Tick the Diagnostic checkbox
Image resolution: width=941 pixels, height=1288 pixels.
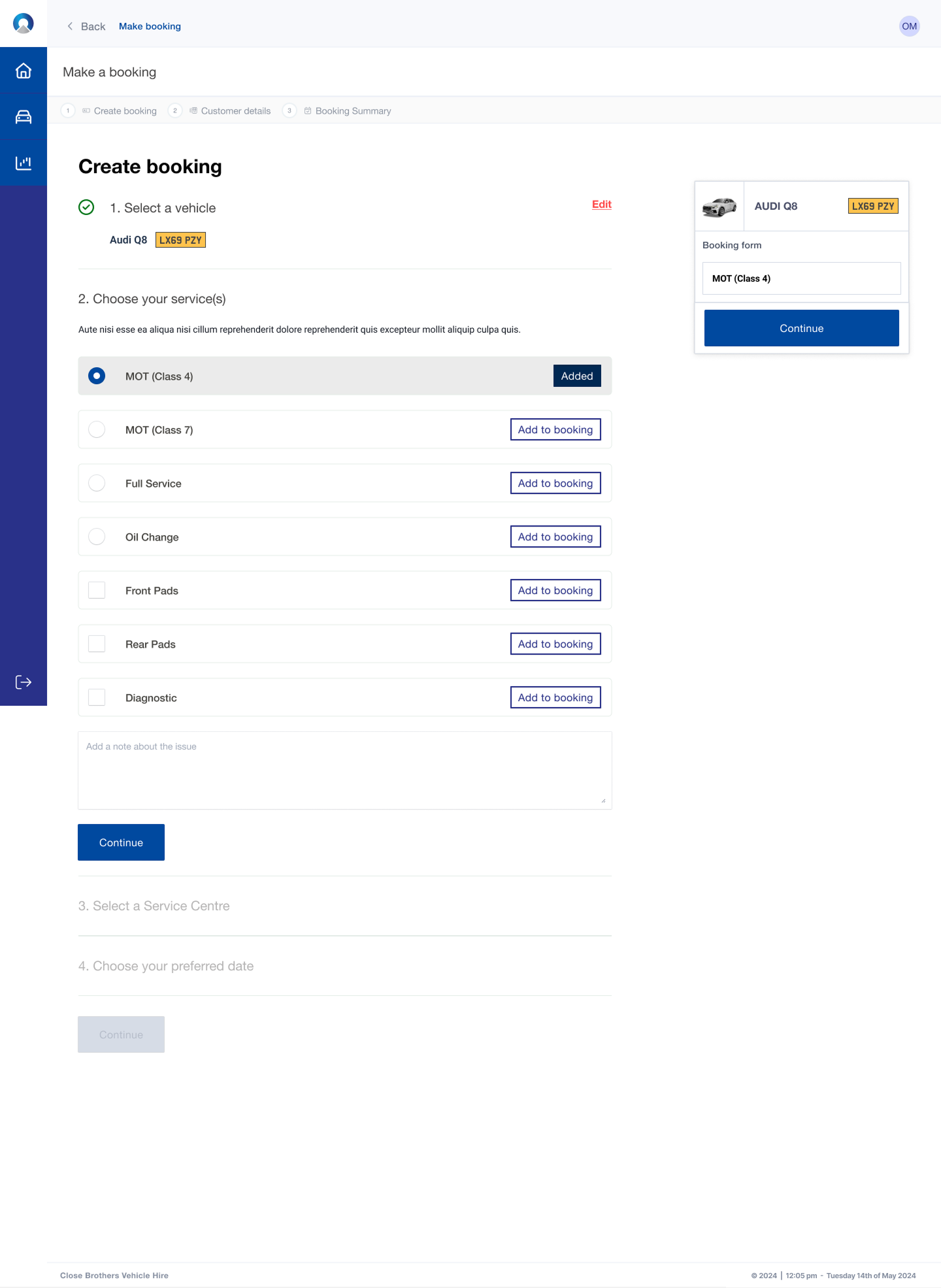point(97,697)
